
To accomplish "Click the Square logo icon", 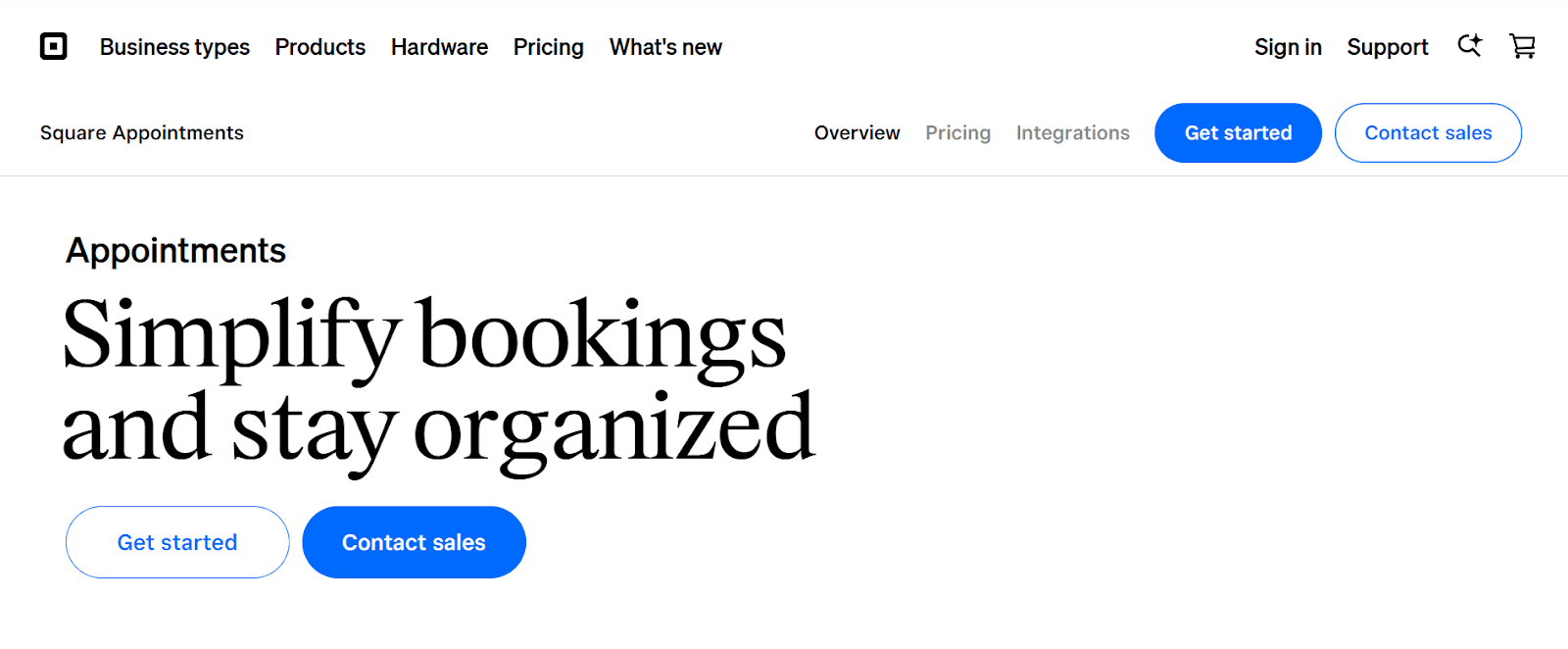I will tap(53, 46).
